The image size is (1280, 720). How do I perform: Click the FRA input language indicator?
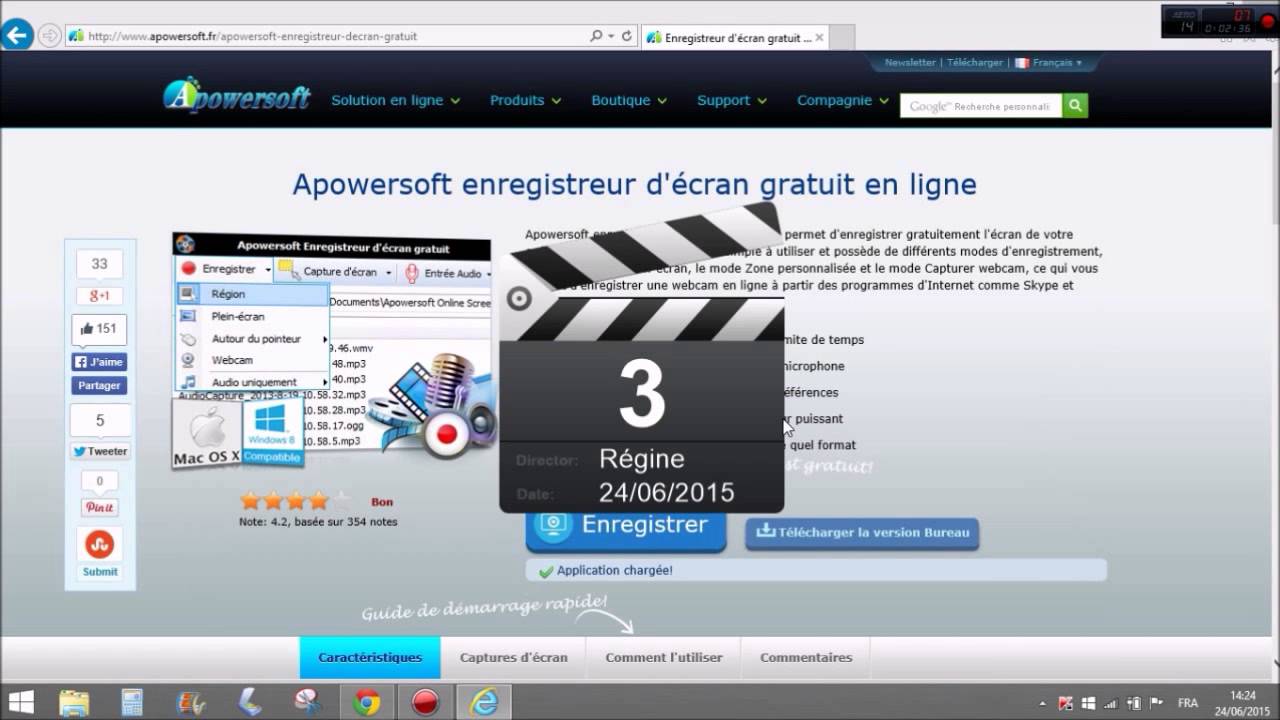[1188, 703]
